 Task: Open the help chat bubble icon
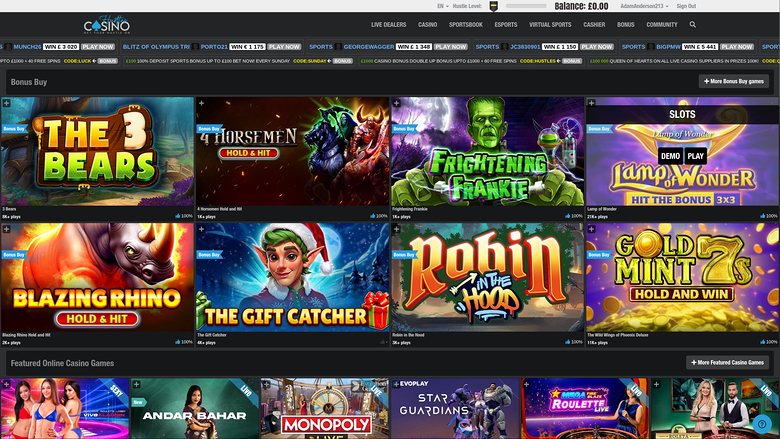coord(762,424)
